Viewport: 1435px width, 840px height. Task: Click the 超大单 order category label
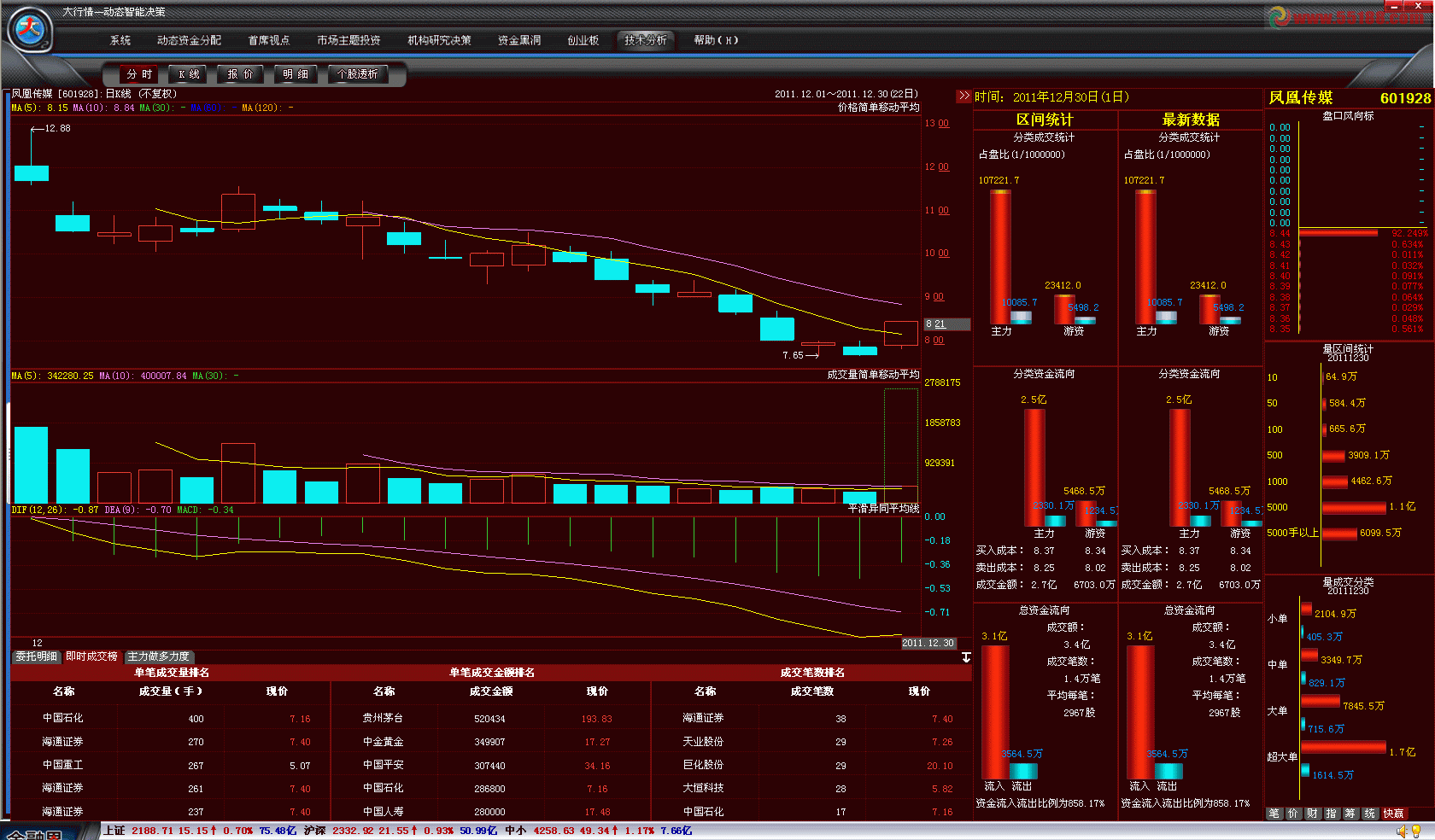pyautogui.click(x=1282, y=757)
